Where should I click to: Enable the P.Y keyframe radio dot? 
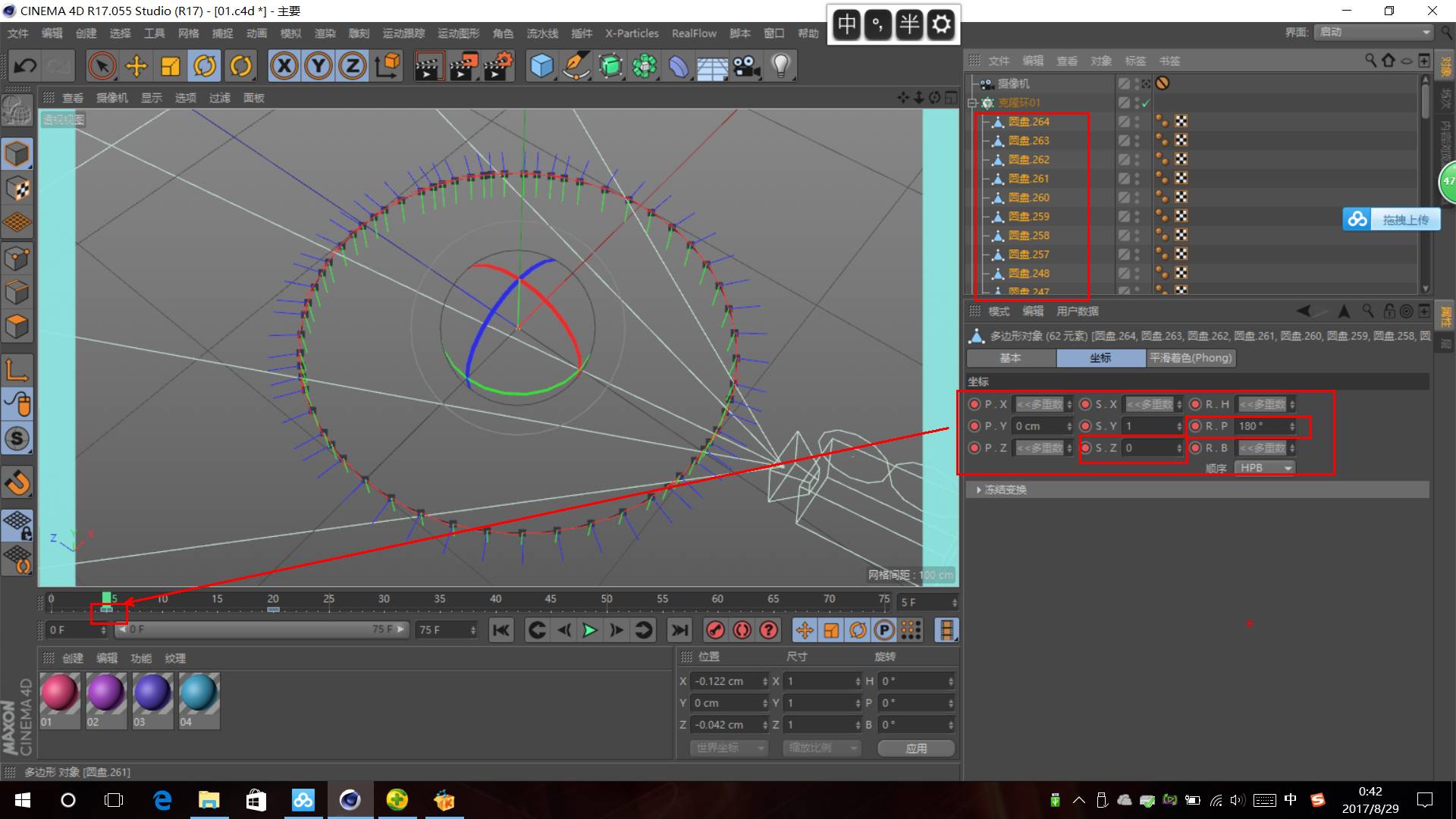tap(974, 426)
